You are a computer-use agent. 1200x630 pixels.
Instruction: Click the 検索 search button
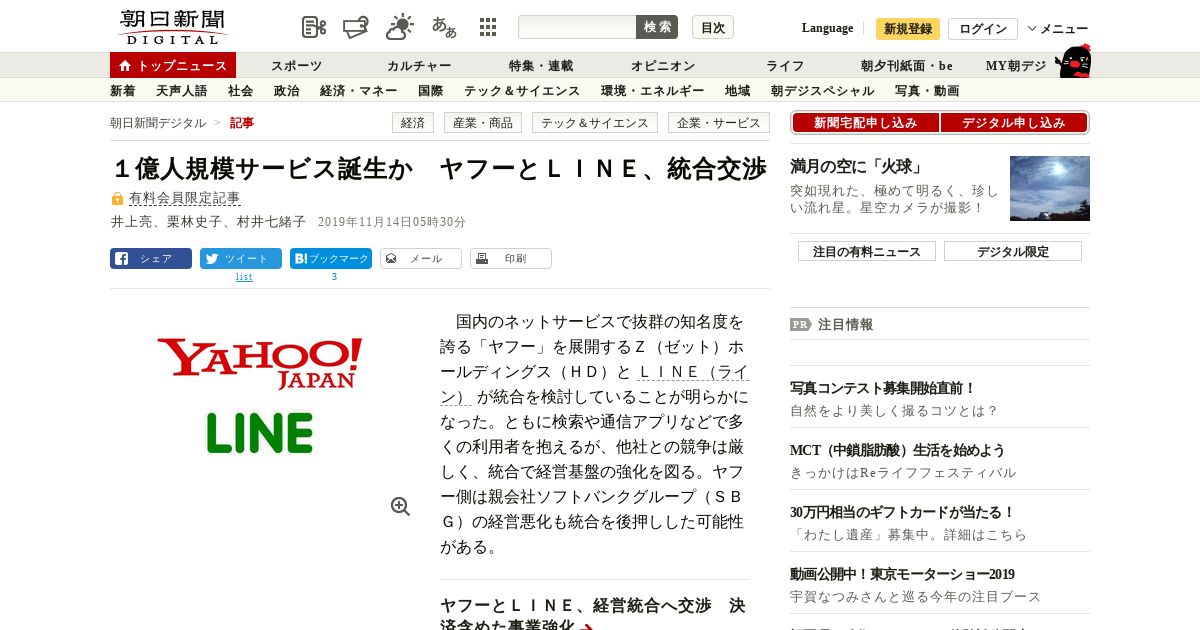click(x=657, y=27)
